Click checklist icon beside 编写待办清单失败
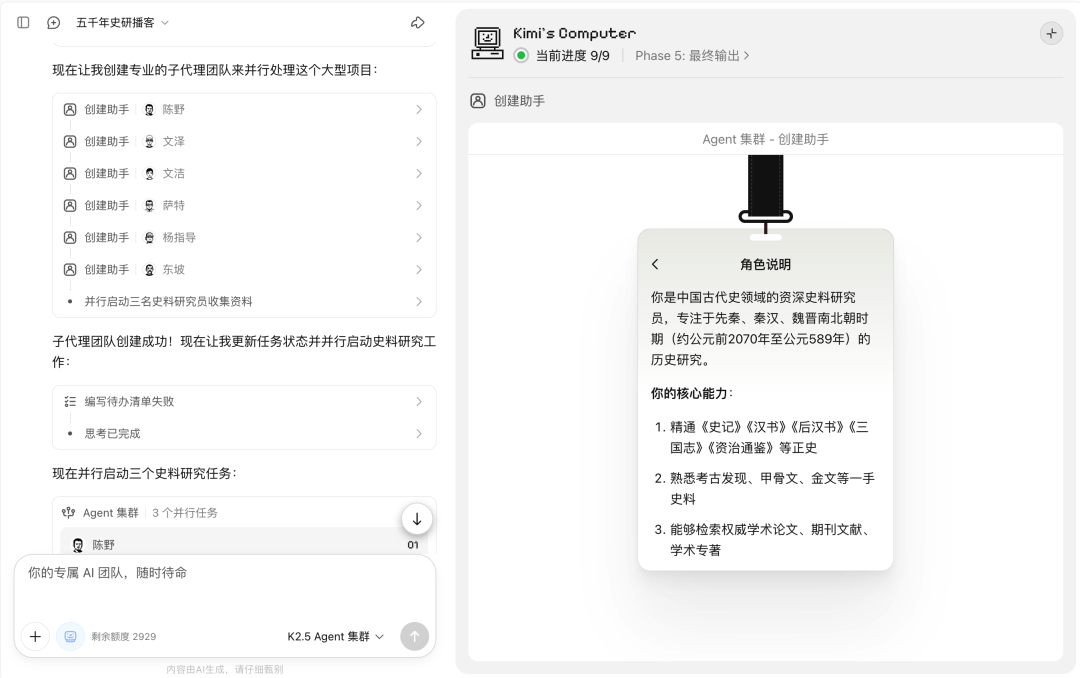This screenshot has width=1080, height=678. pos(70,402)
